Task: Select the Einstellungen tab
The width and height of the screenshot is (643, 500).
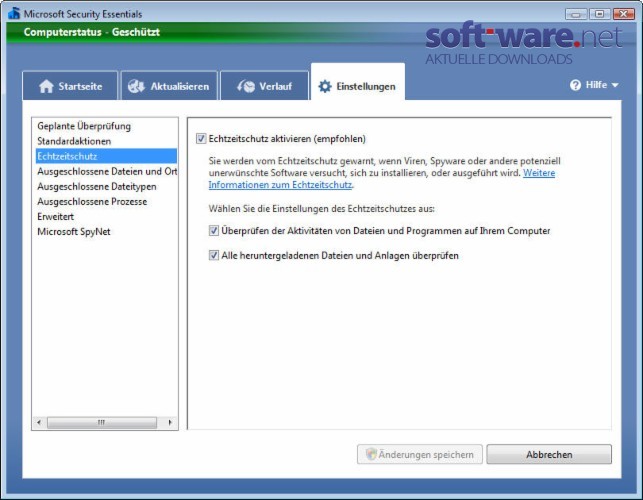Action: pyautogui.click(x=358, y=82)
